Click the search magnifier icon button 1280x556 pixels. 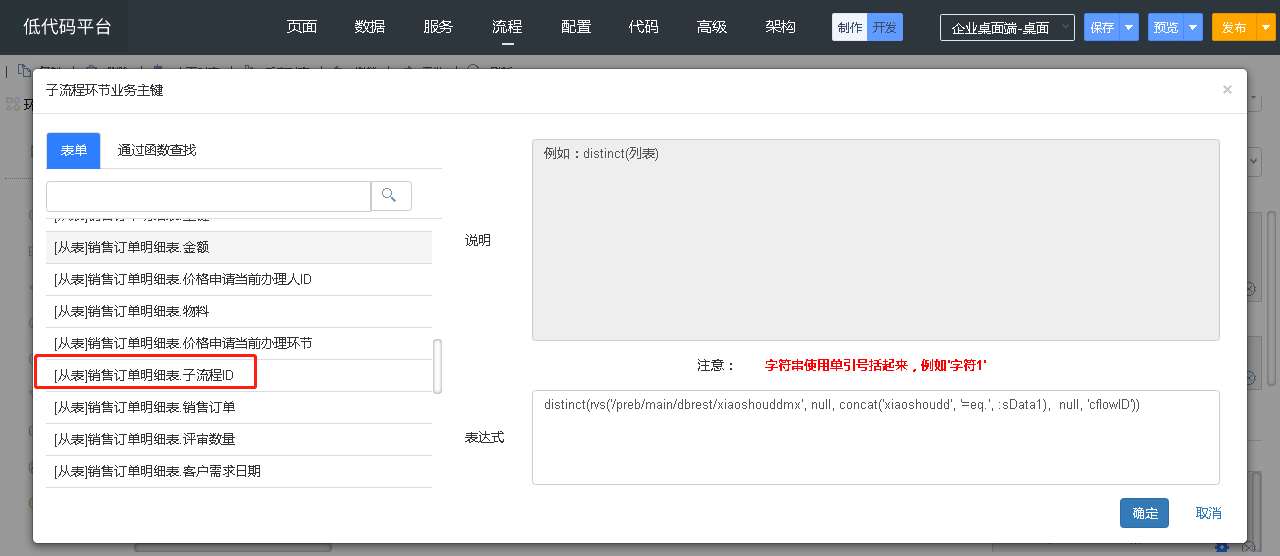391,196
